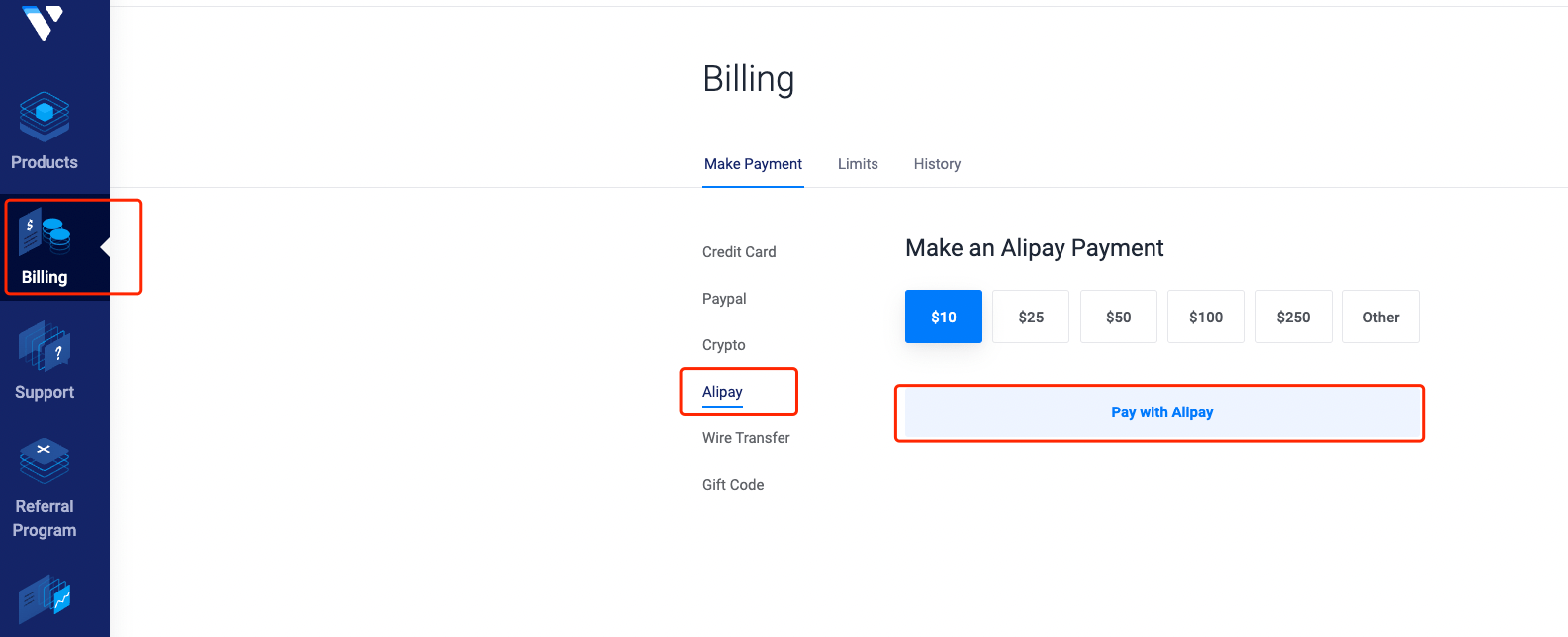Click the chart icon at the sidebar bottom
This screenshot has width=1568, height=637.
pyautogui.click(x=45, y=599)
